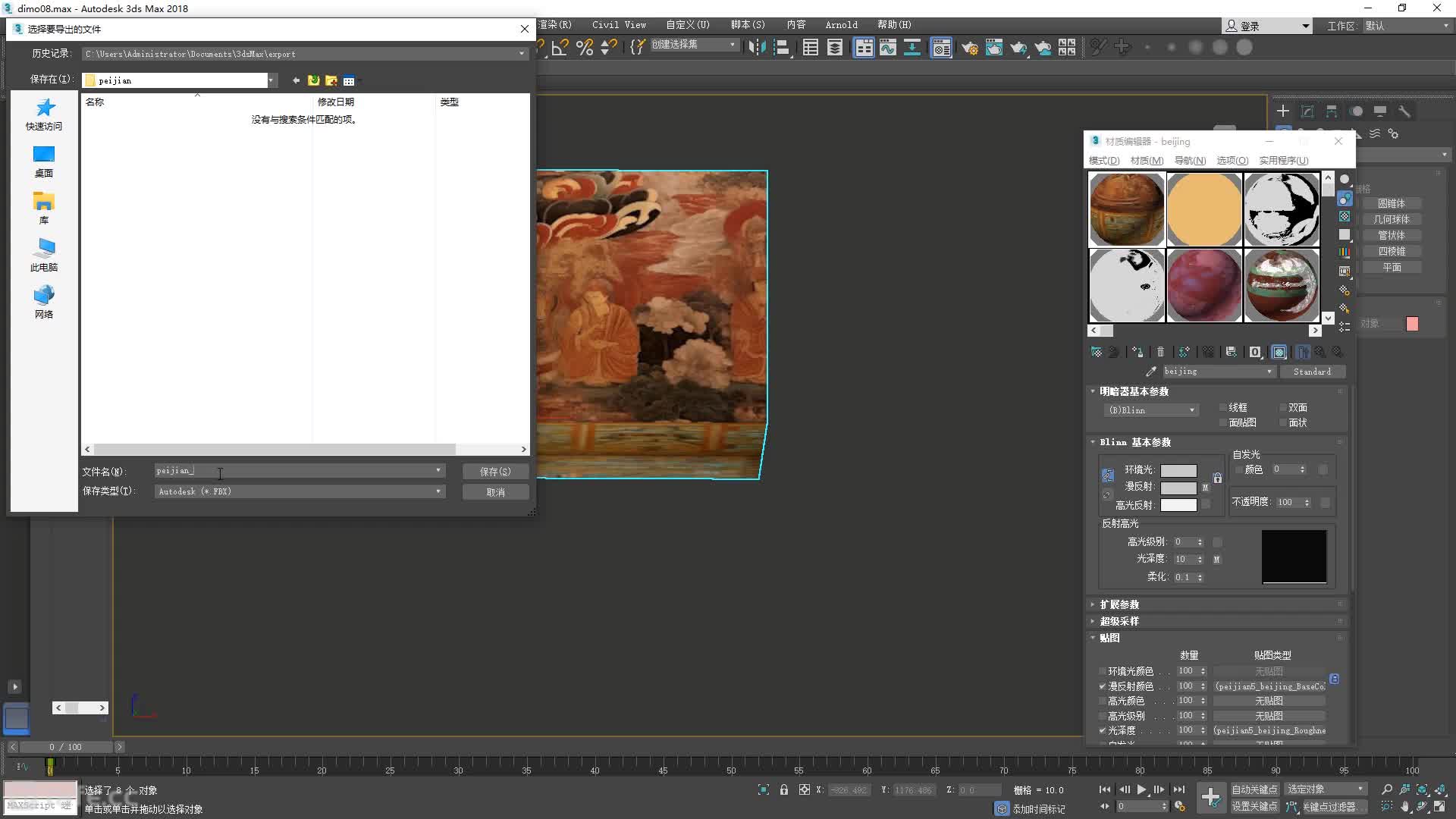Open the Schematic View icon
This screenshot has height=819, width=1456.
pos(912,48)
